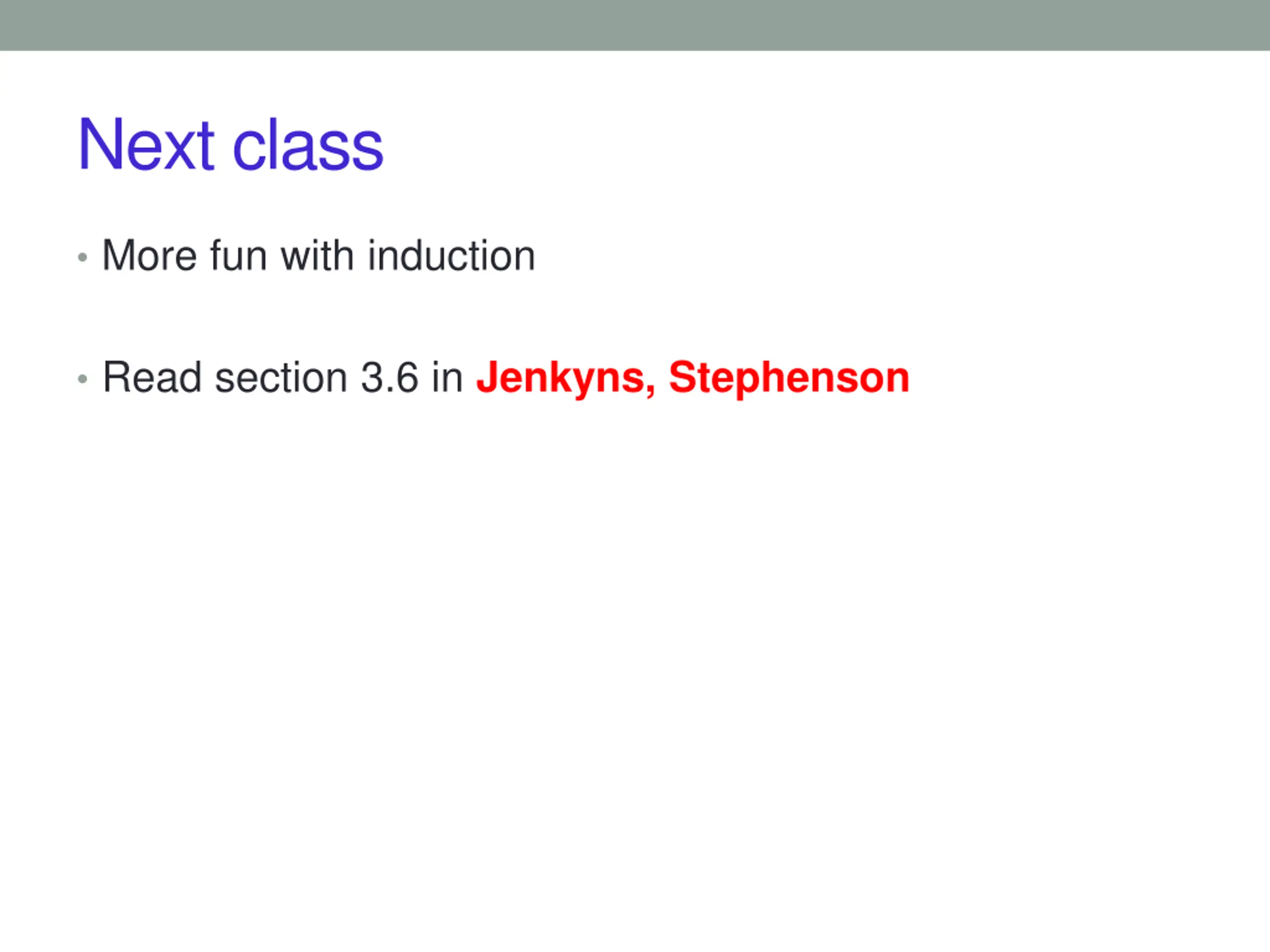This screenshot has width=1270, height=952.
Task: Click the red name "Stephenson"
Action: click(789, 379)
